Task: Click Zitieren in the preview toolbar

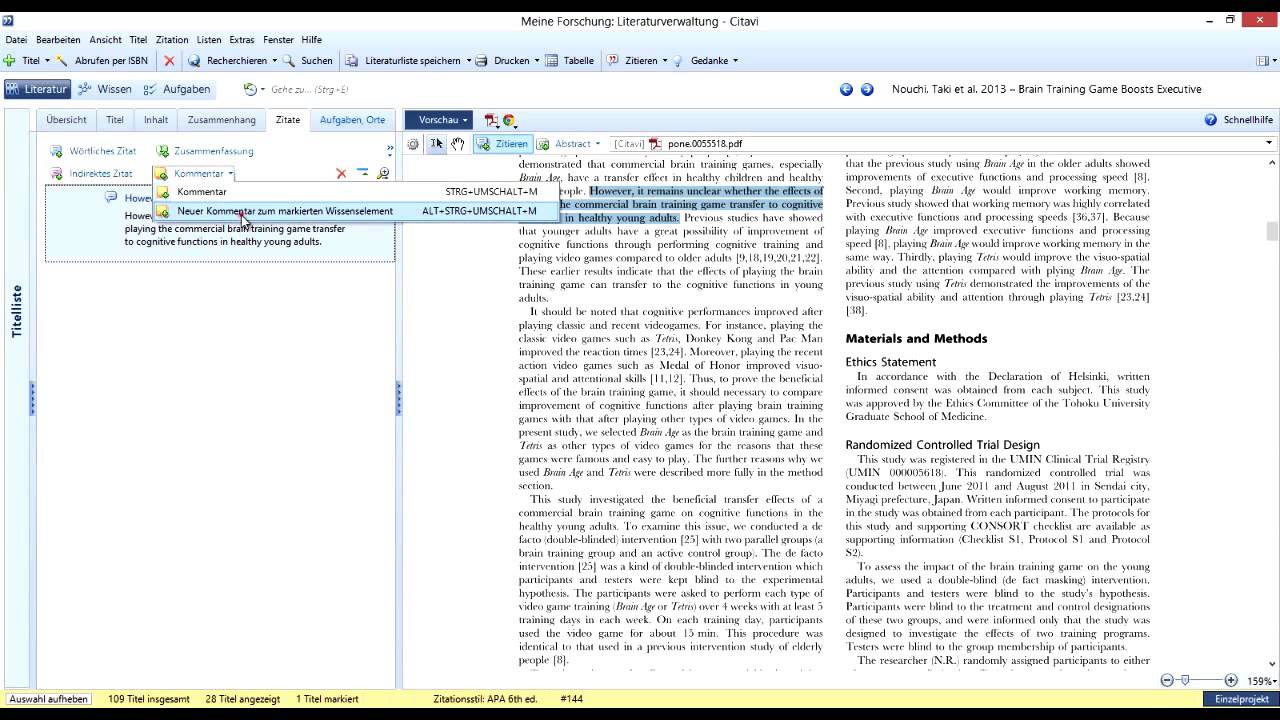Action: point(502,144)
